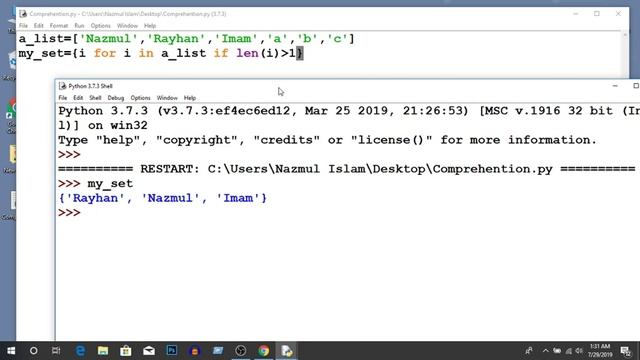Viewport: 640px width, 360px height.
Task: Open clock and date flyout
Action: [600, 351]
